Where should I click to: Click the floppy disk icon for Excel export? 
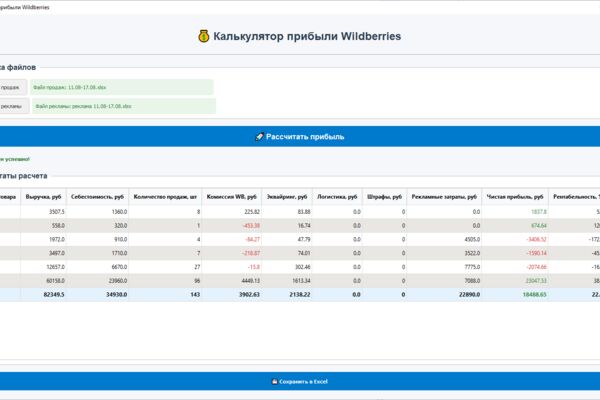pyautogui.click(x=274, y=382)
